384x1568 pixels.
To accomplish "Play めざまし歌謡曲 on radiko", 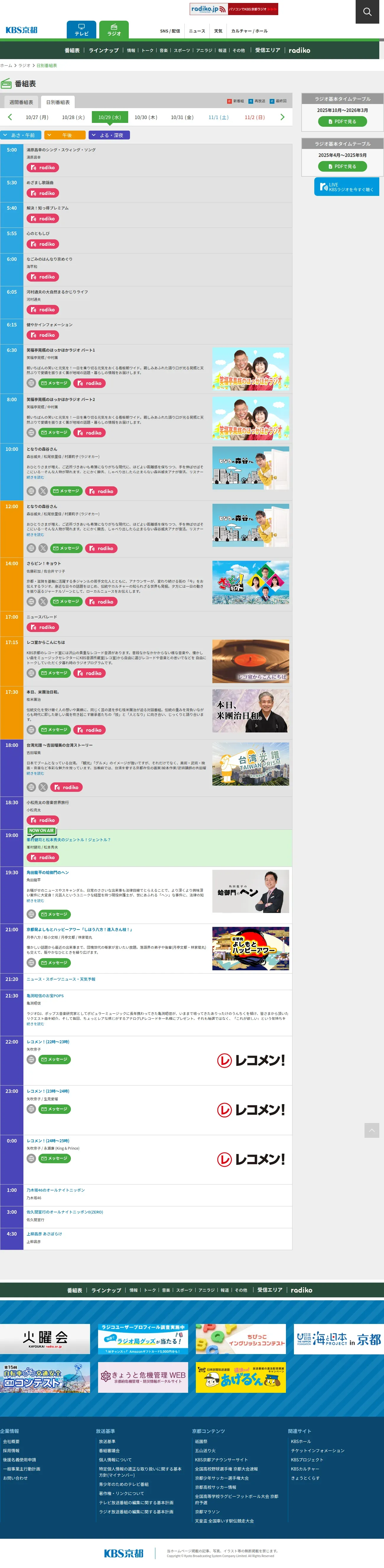I will 43,193.
